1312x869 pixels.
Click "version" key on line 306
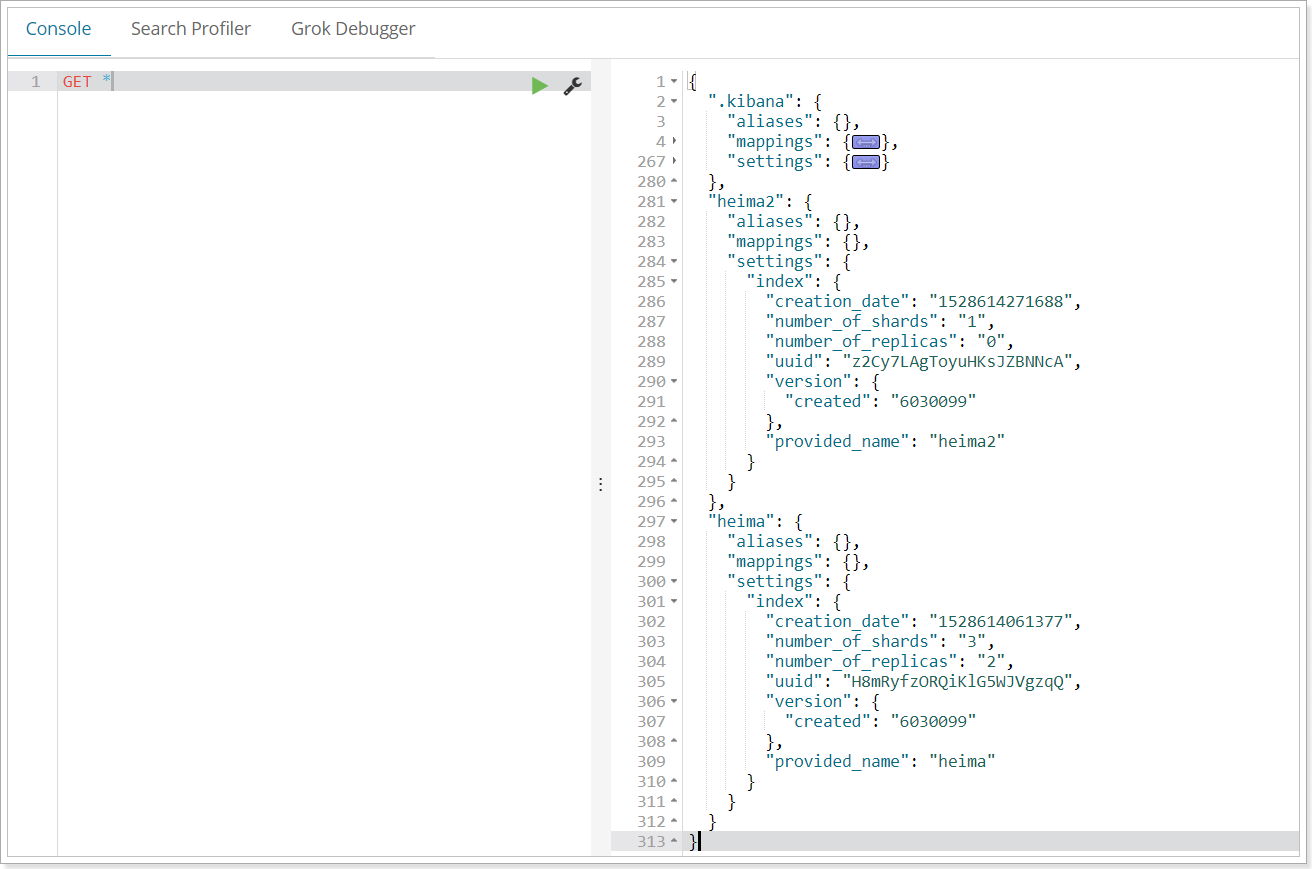[808, 702]
